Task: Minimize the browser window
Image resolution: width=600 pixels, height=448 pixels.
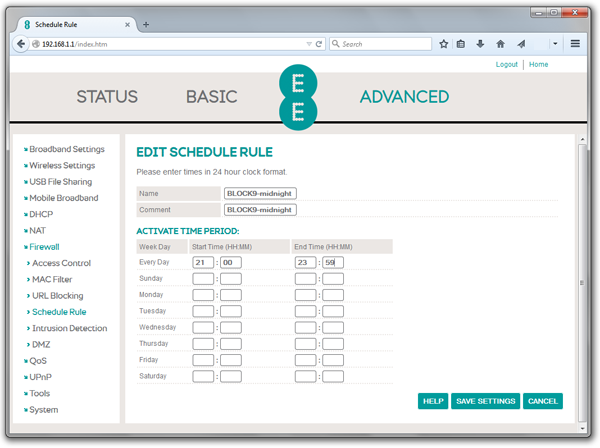Action: [x=539, y=13]
